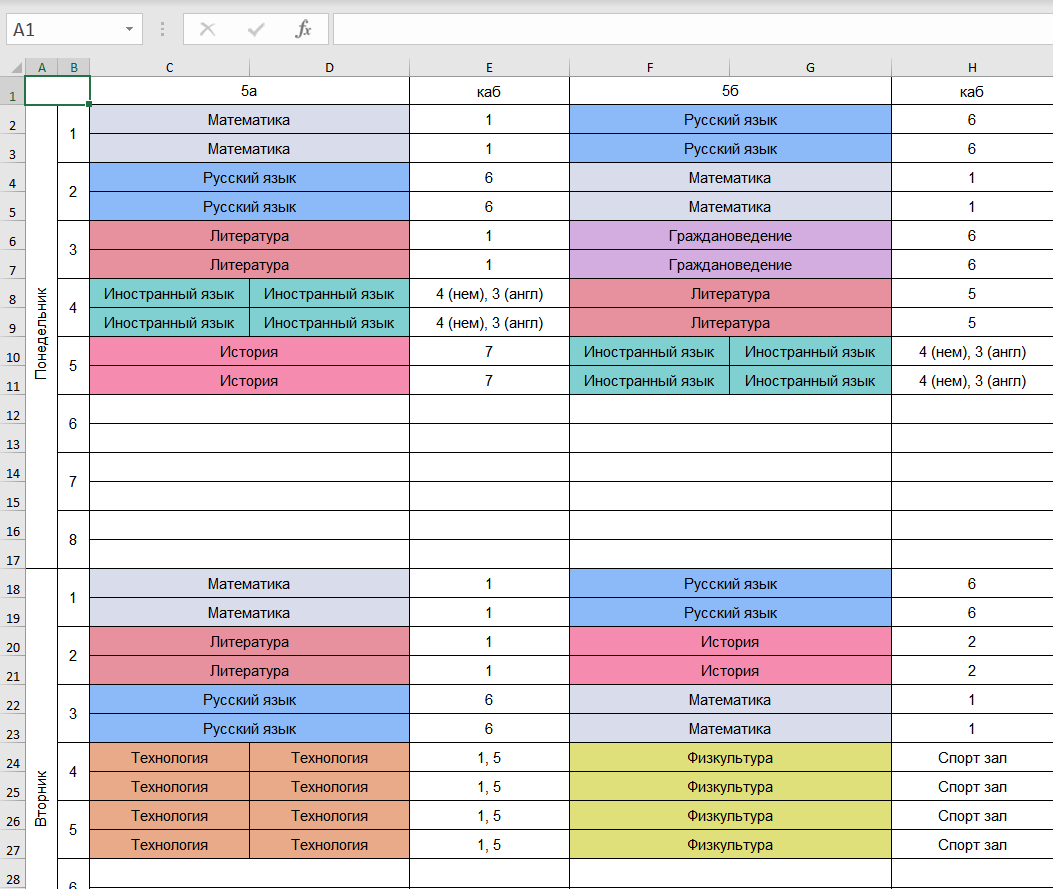Select column F header
Screen dimensions: 1053x889
649,67
